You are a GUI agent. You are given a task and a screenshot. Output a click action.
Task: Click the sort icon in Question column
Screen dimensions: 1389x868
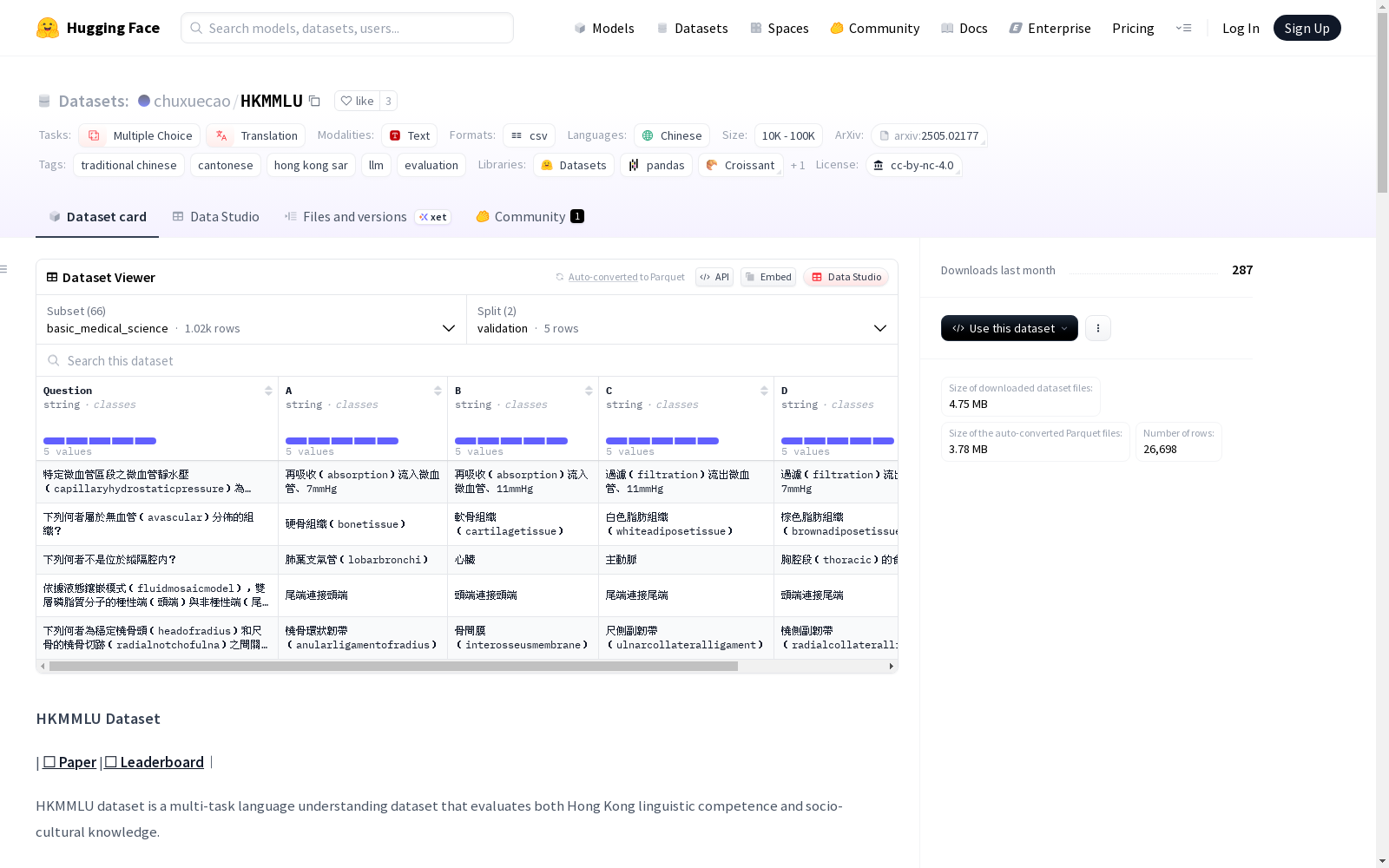[x=268, y=391]
